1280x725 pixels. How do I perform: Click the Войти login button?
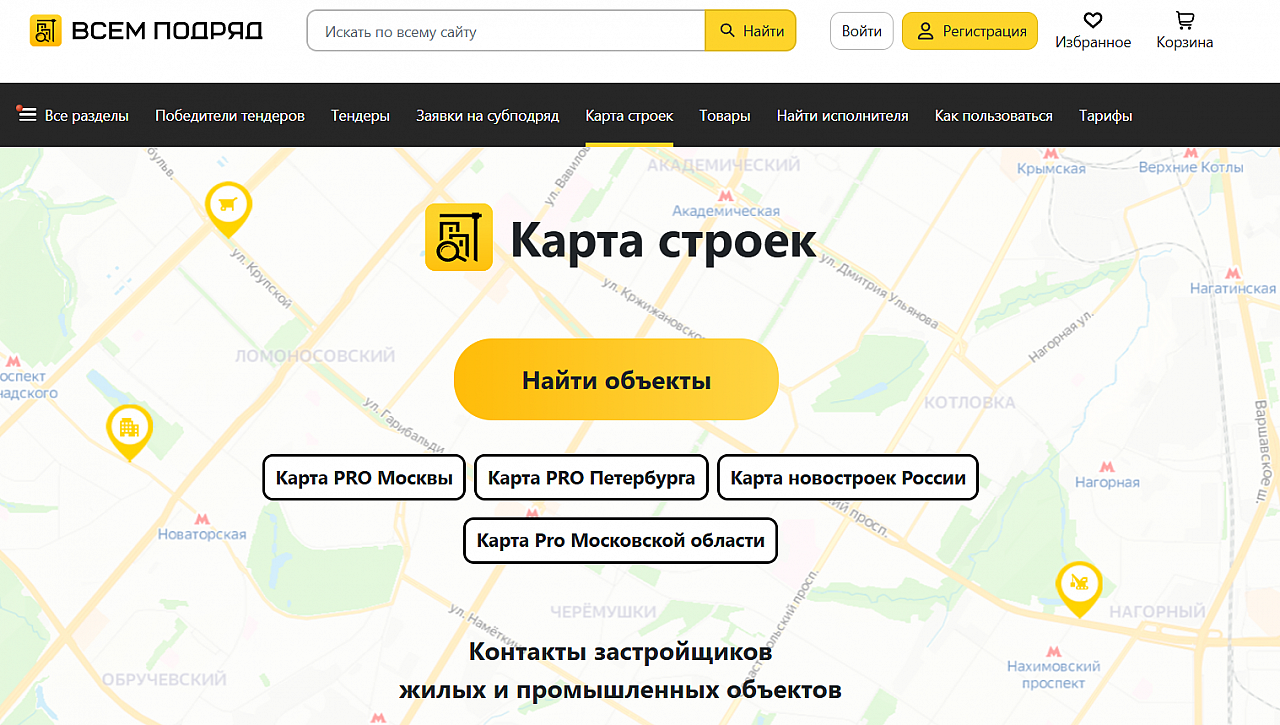point(861,31)
